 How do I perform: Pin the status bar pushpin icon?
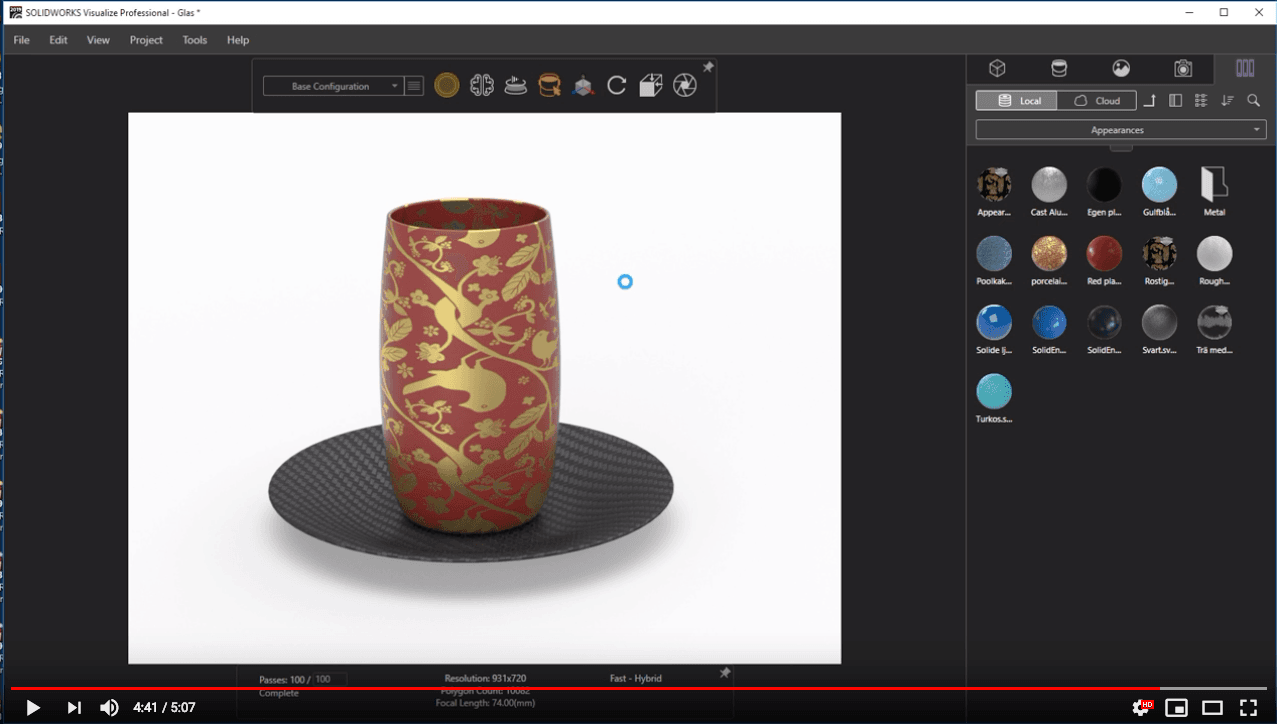tap(725, 673)
